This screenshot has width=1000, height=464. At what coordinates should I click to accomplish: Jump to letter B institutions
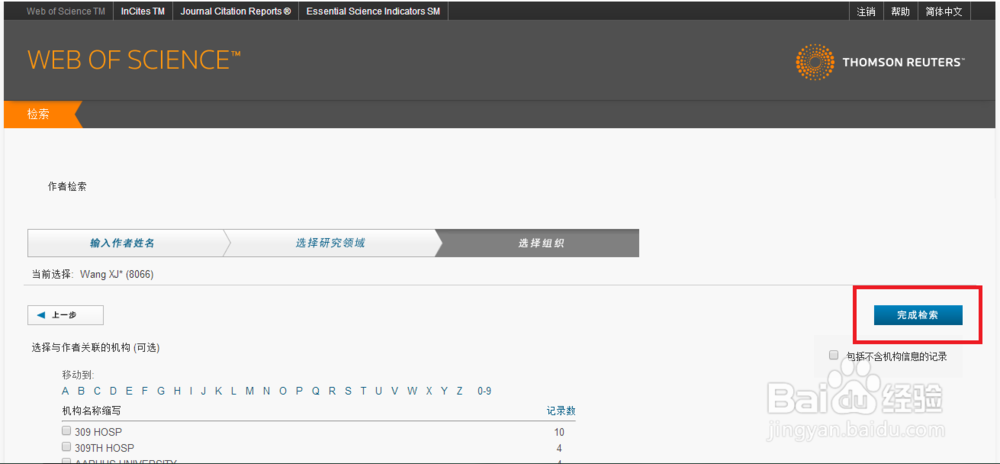[x=82, y=391]
